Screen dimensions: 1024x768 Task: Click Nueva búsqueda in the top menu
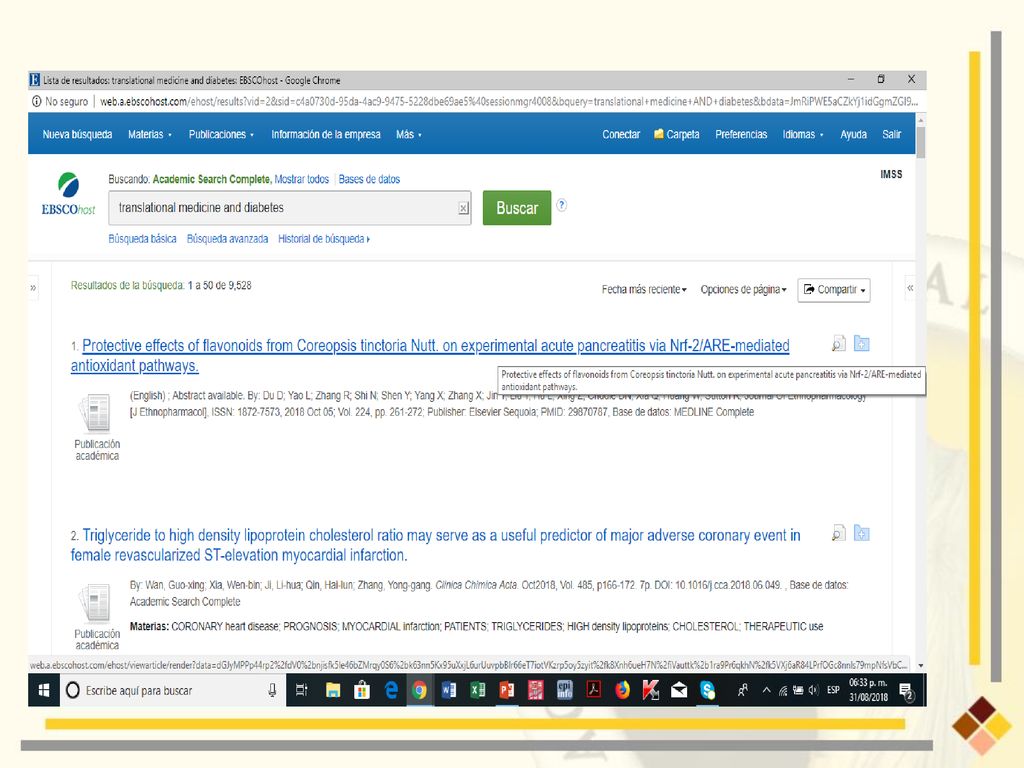77,135
